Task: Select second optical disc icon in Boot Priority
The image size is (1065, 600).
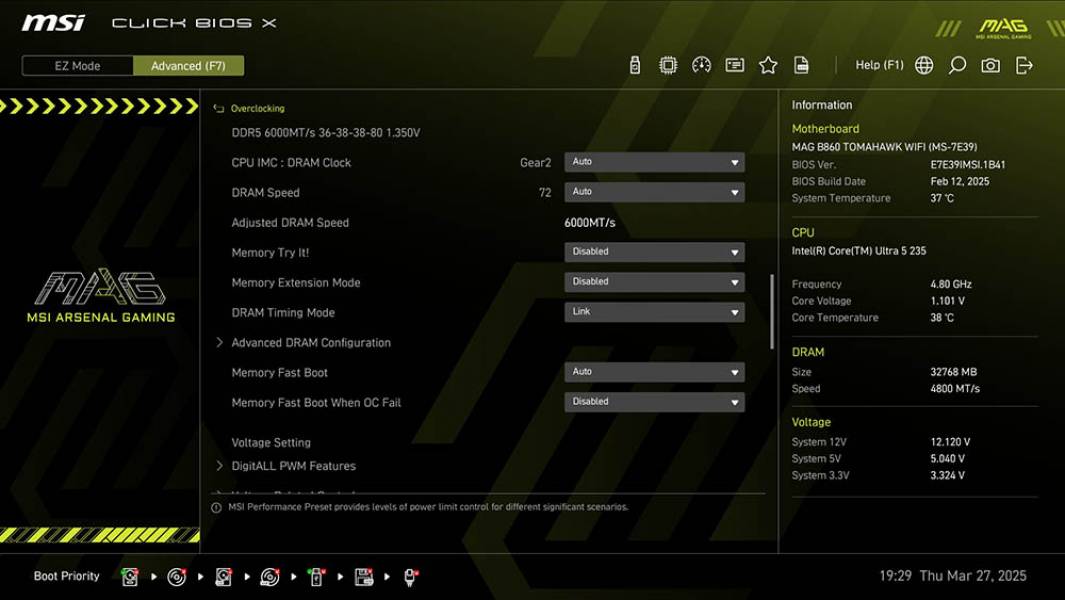Action: [x=270, y=577]
